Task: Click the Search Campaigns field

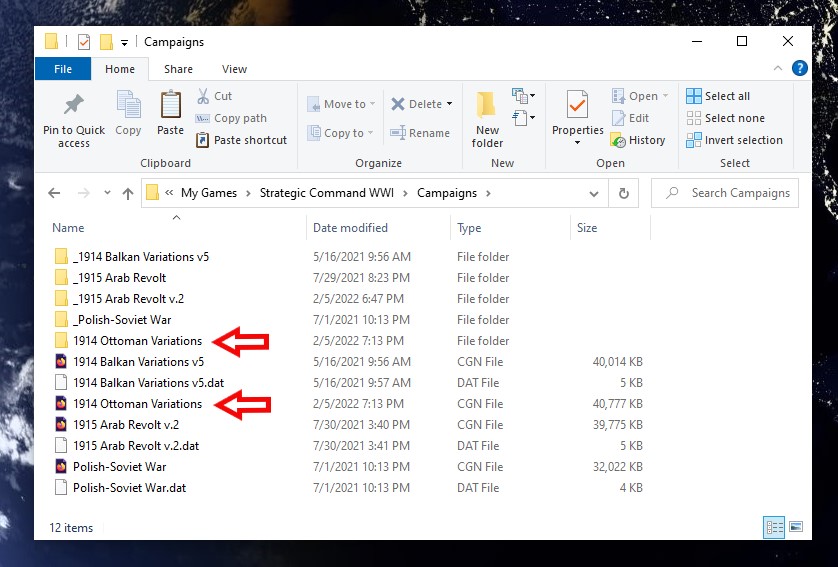Action: pyautogui.click(x=725, y=193)
